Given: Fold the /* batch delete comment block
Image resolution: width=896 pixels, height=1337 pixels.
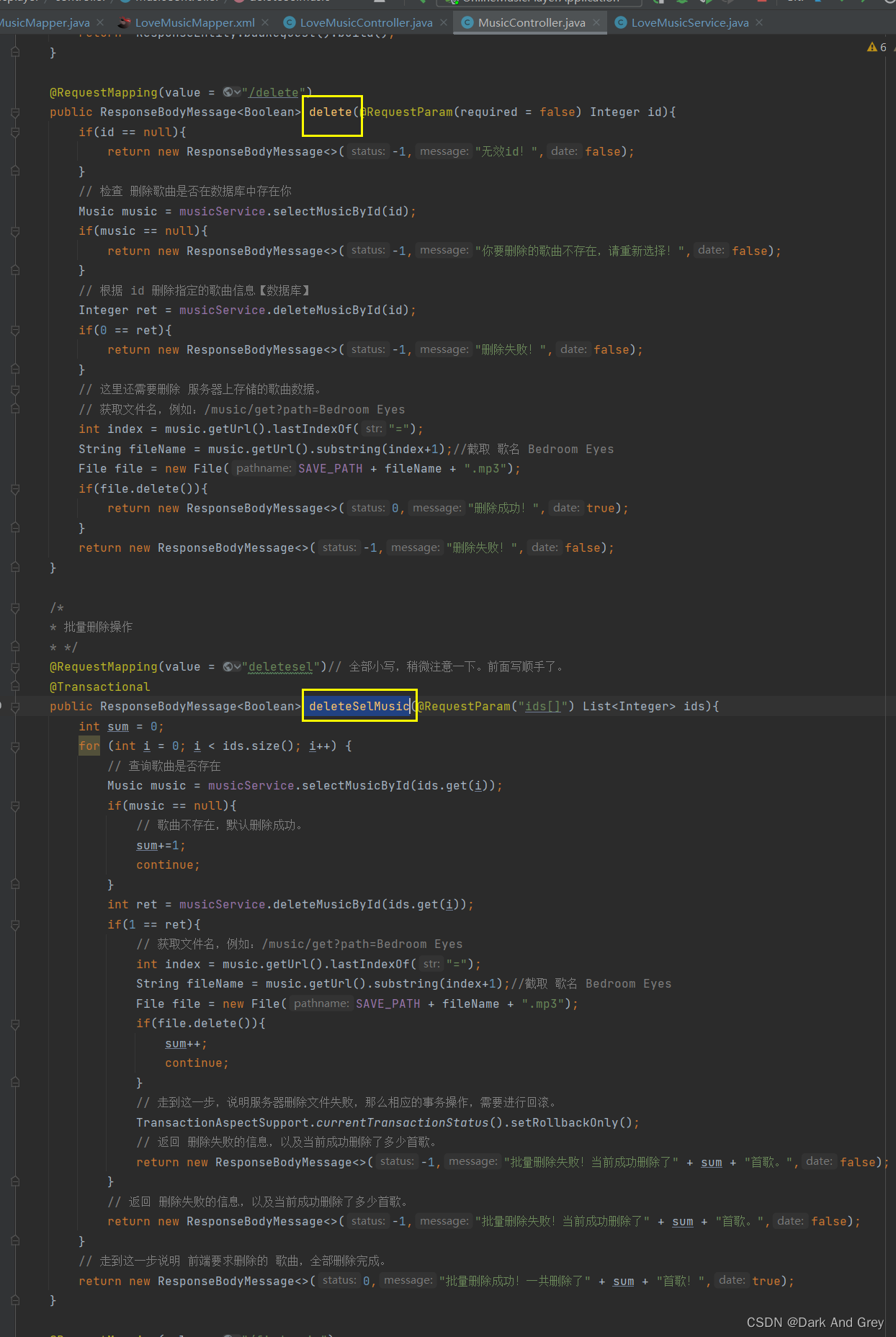Looking at the screenshot, I should point(15,608).
